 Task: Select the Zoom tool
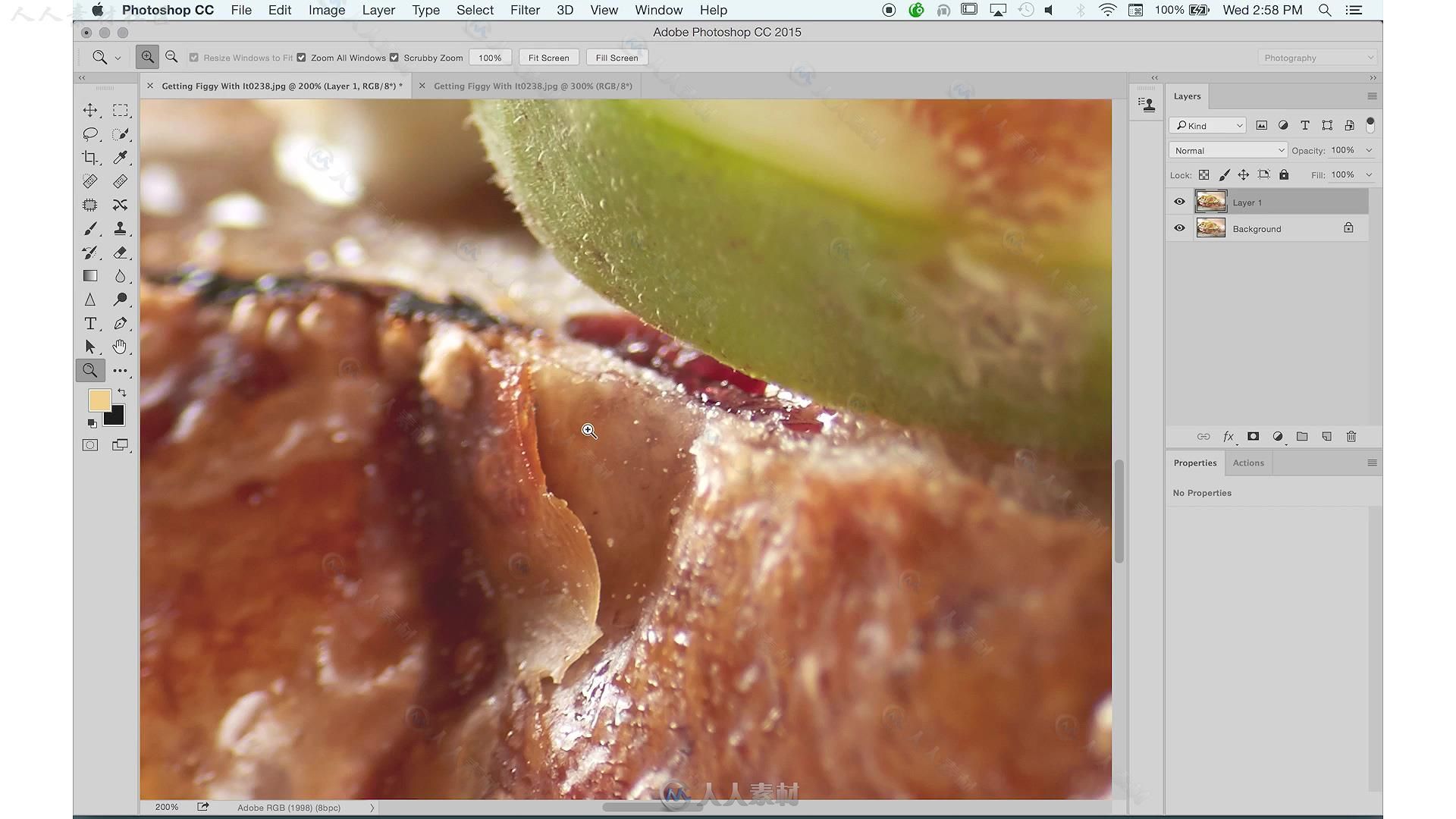pyautogui.click(x=90, y=370)
